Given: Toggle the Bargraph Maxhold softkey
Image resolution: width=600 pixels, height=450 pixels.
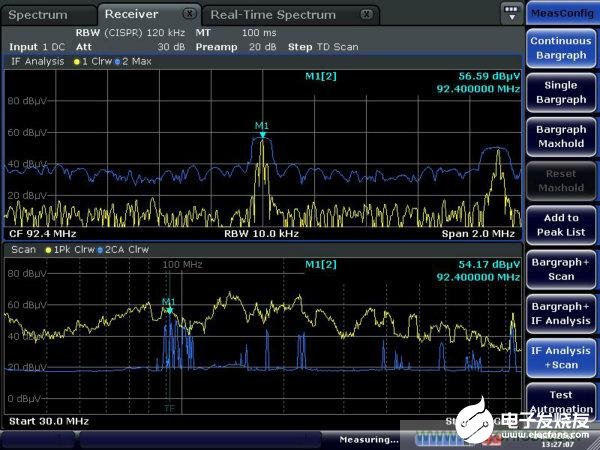Looking at the screenshot, I should tap(560, 136).
